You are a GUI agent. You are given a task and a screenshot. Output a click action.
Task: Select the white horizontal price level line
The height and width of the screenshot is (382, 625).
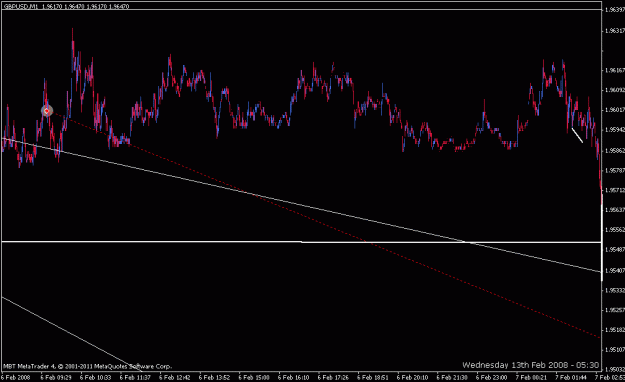[301, 242]
